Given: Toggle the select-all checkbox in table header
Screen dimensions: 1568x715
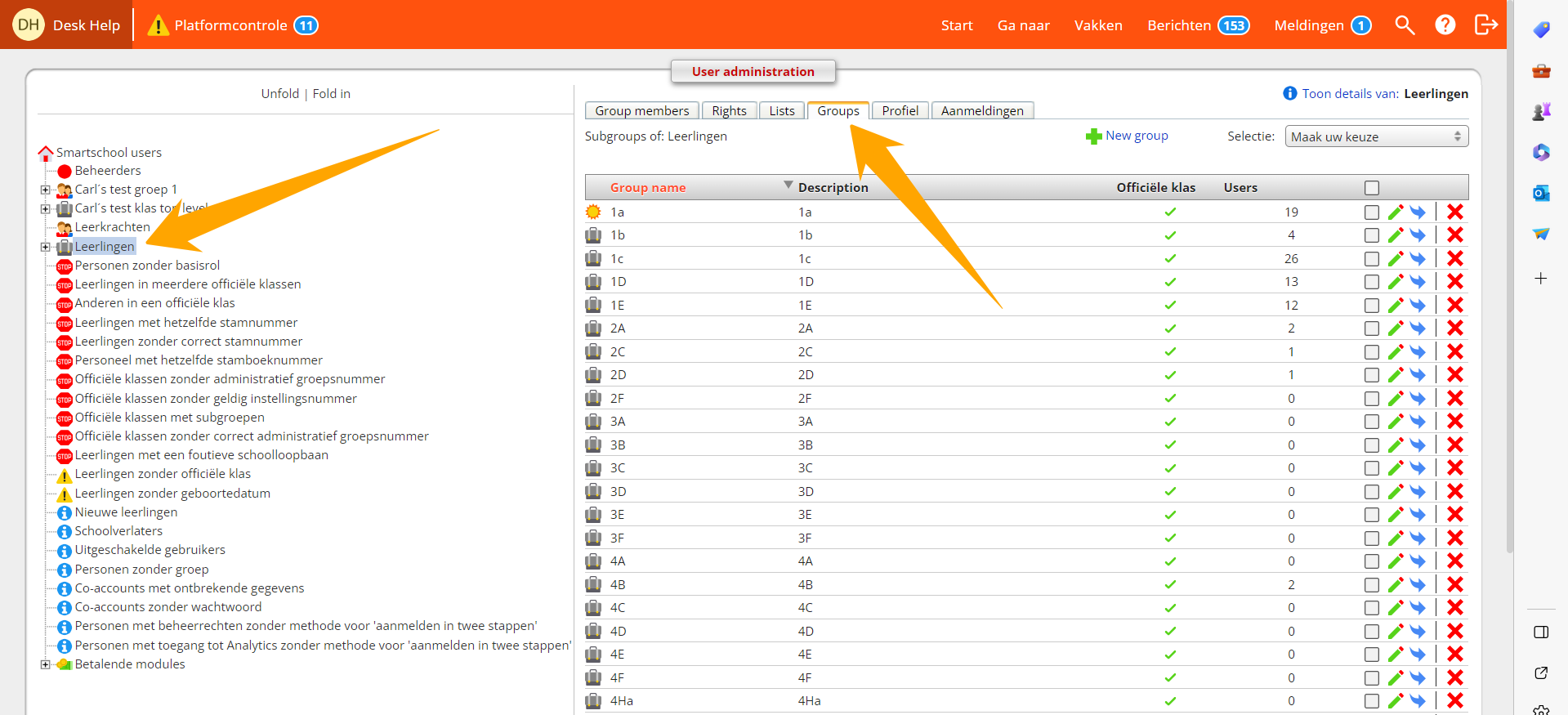Looking at the screenshot, I should pos(1371,188).
